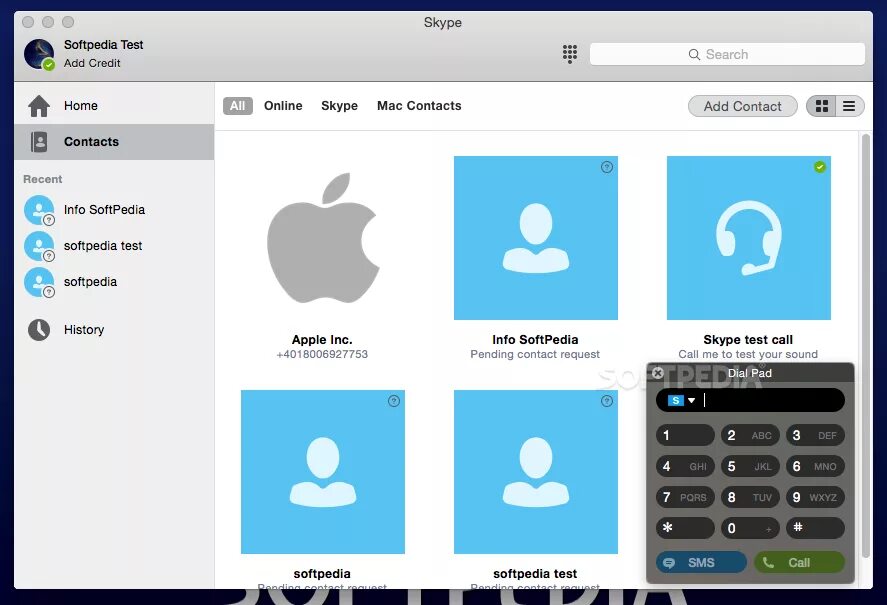Open the dial pad grid icon near search
The width and height of the screenshot is (887, 605).
click(570, 54)
